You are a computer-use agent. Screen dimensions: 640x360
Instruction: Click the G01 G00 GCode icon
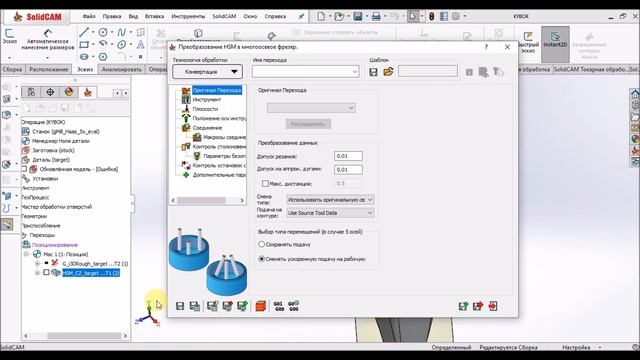pyautogui.click(x=278, y=306)
